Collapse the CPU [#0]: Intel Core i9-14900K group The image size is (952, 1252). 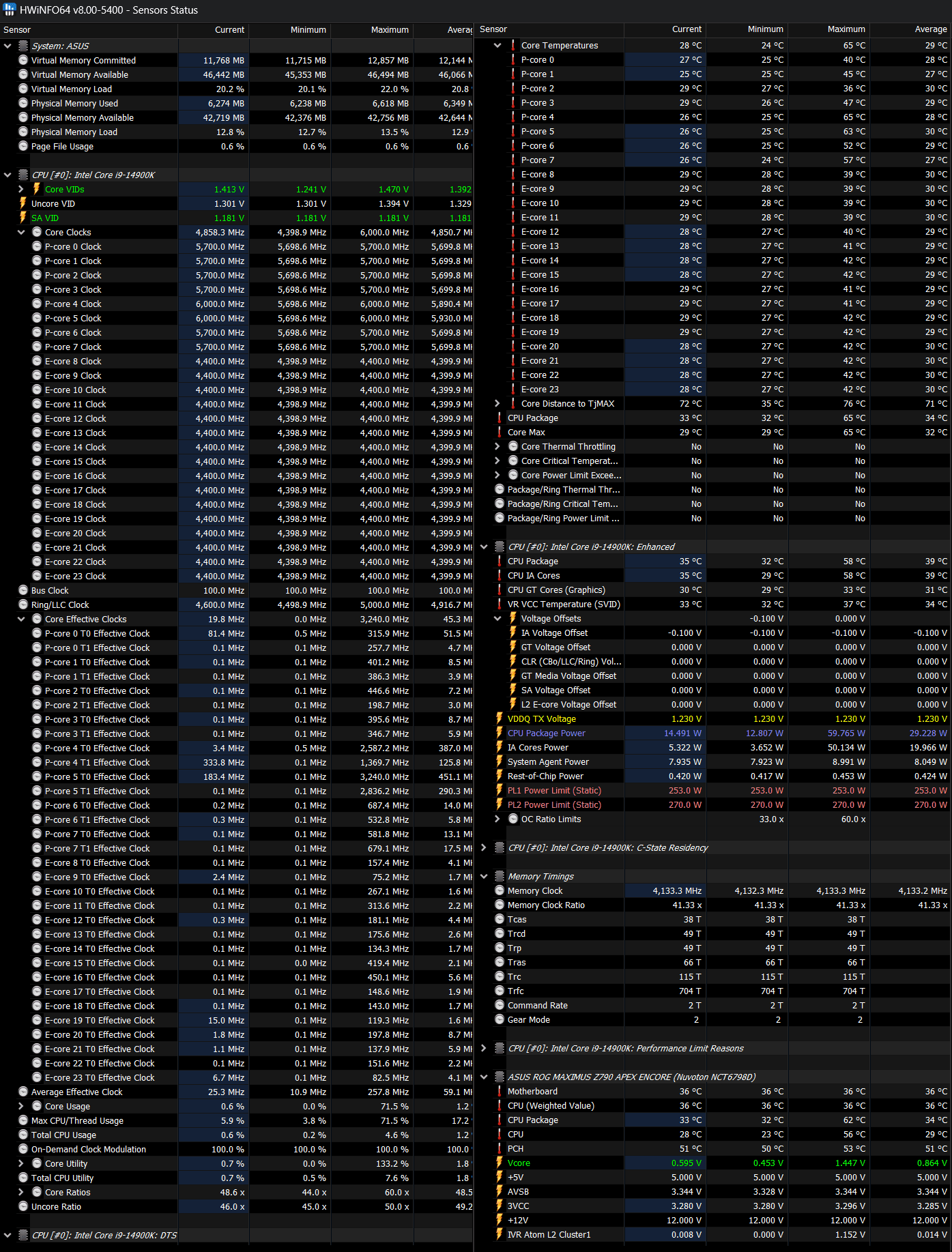(8, 175)
